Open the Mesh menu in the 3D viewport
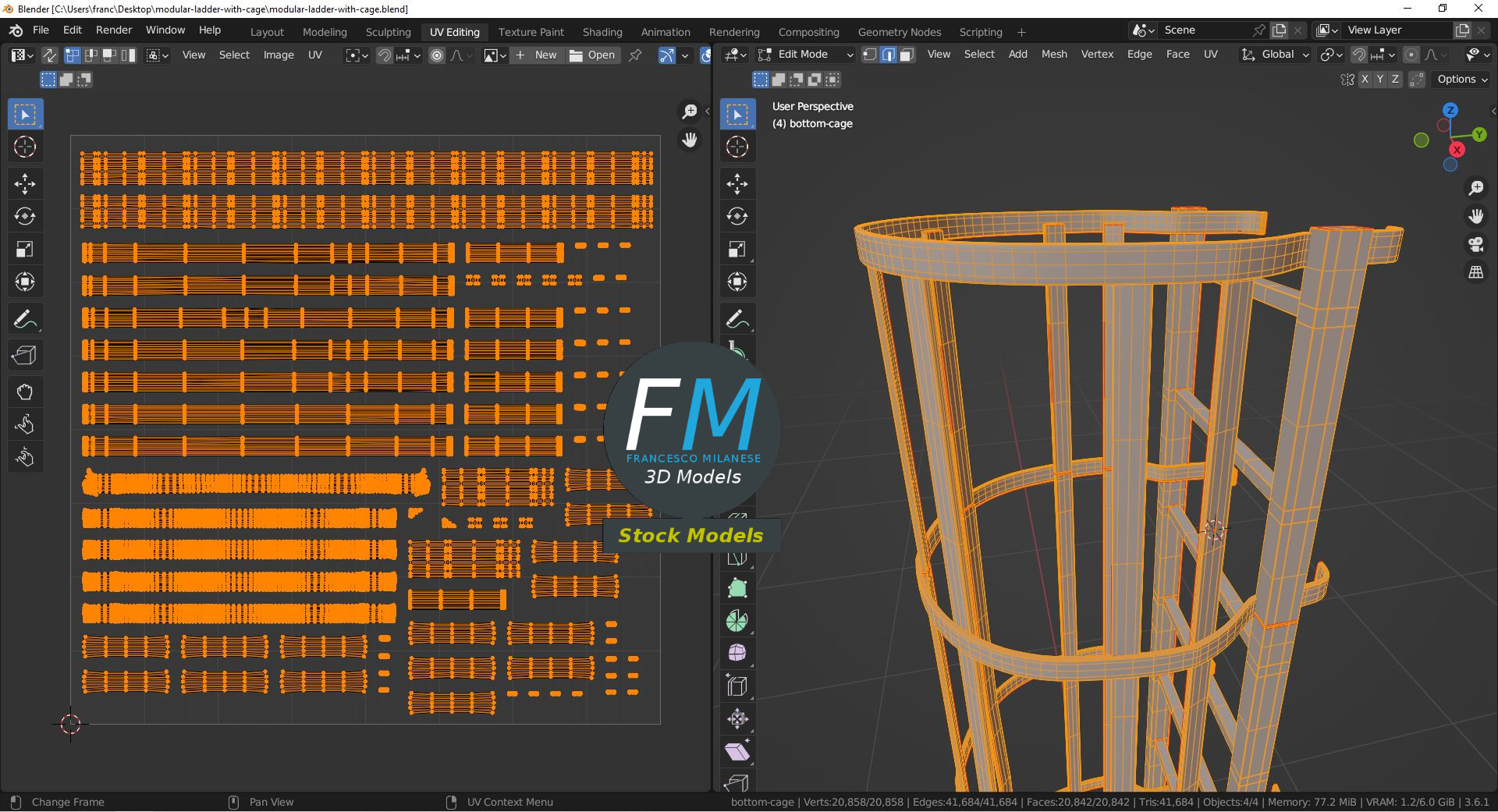The height and width of the screenshot is (812, 1498). coord(1054,55)
